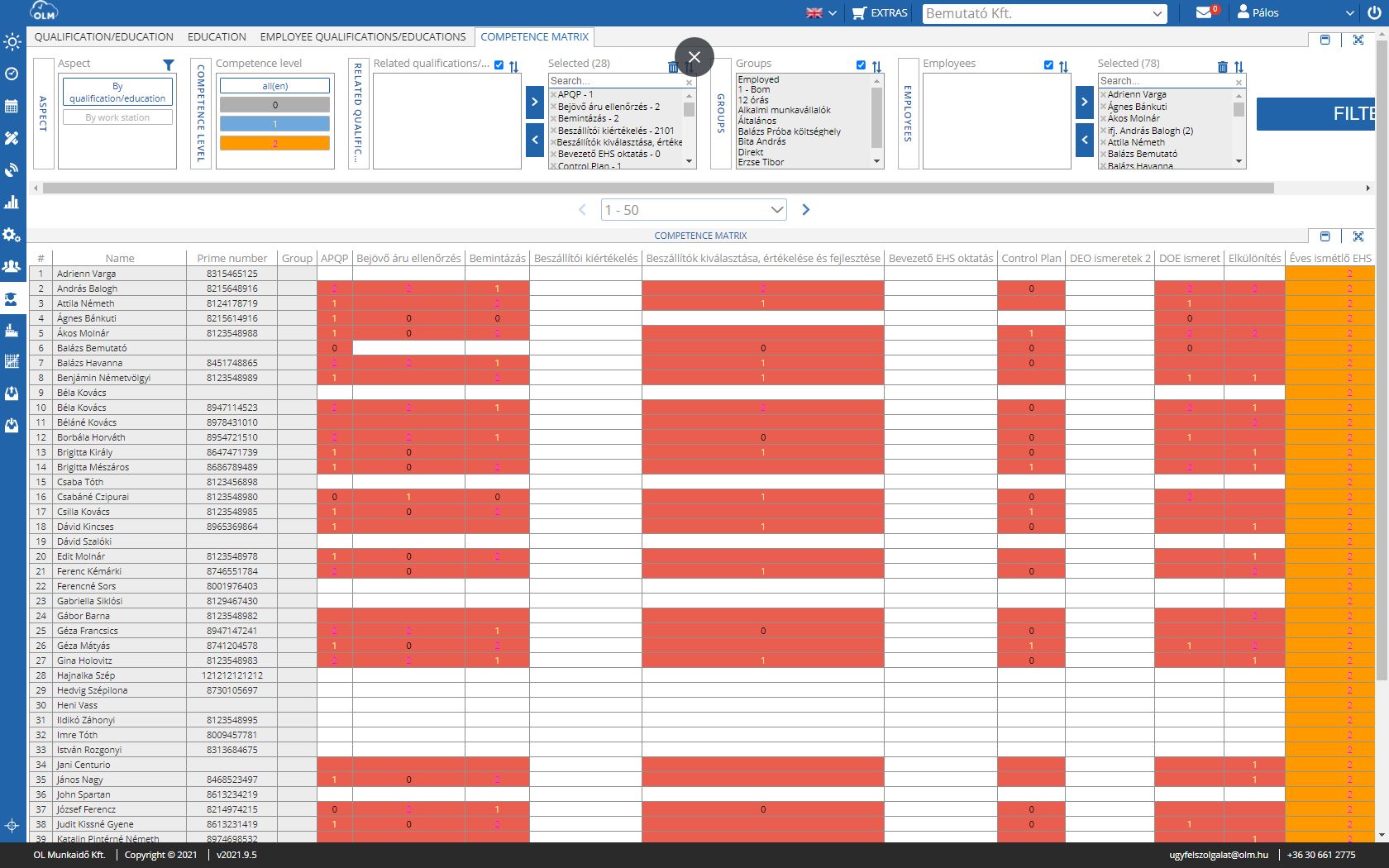Open the calendar module in sidebar
The image size is (1389, 868).
click(12, 106)
